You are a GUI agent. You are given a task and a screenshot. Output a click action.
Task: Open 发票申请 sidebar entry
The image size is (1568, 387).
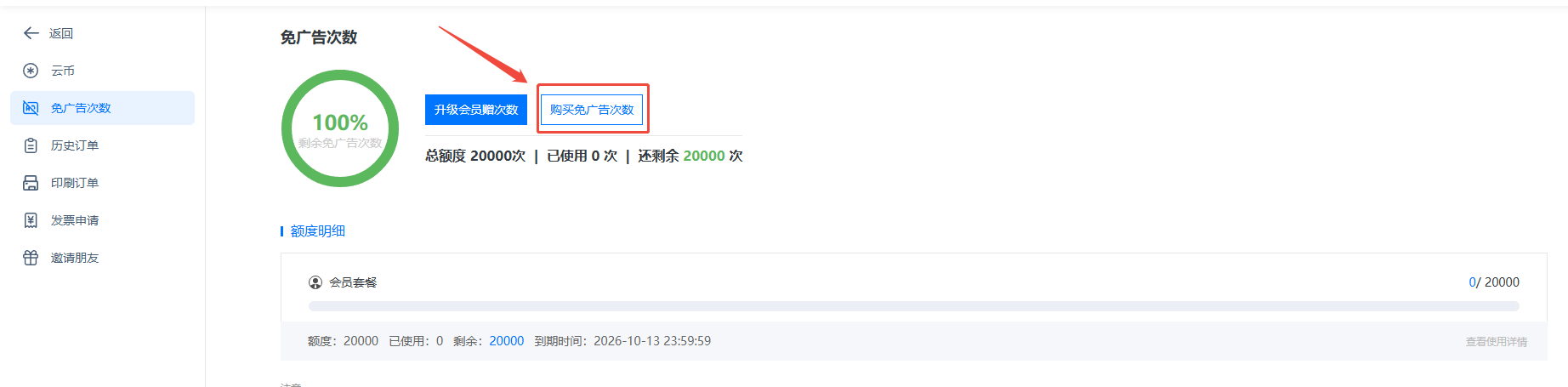click(102, 220)
